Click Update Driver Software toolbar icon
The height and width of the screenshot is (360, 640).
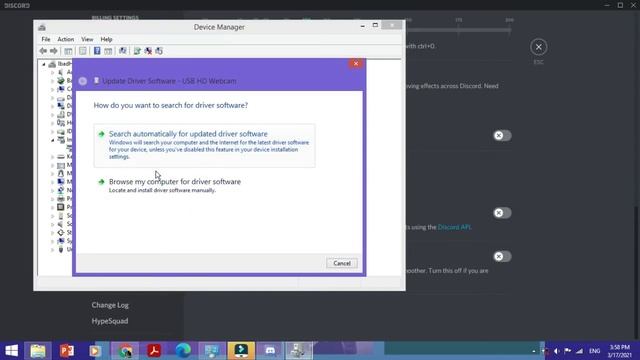(137, 51)
